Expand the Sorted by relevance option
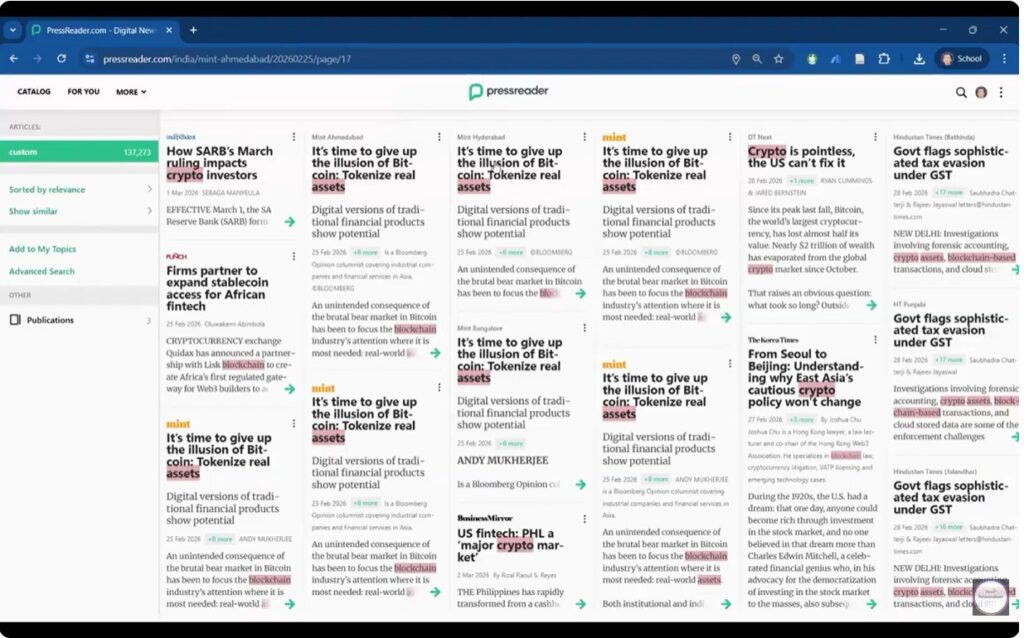Screen dimensions: 1024x638 coord(78,189)
